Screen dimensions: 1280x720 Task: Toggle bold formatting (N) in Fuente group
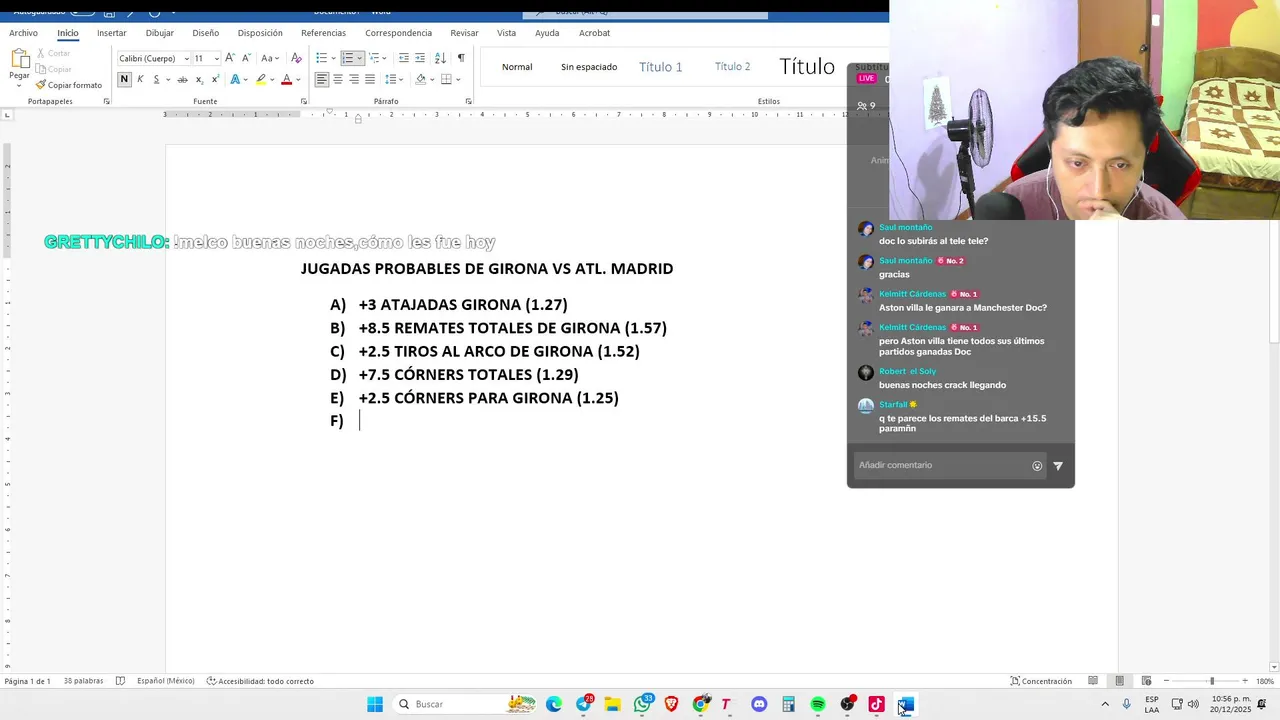pyautogui.click(x=124, y=79)
